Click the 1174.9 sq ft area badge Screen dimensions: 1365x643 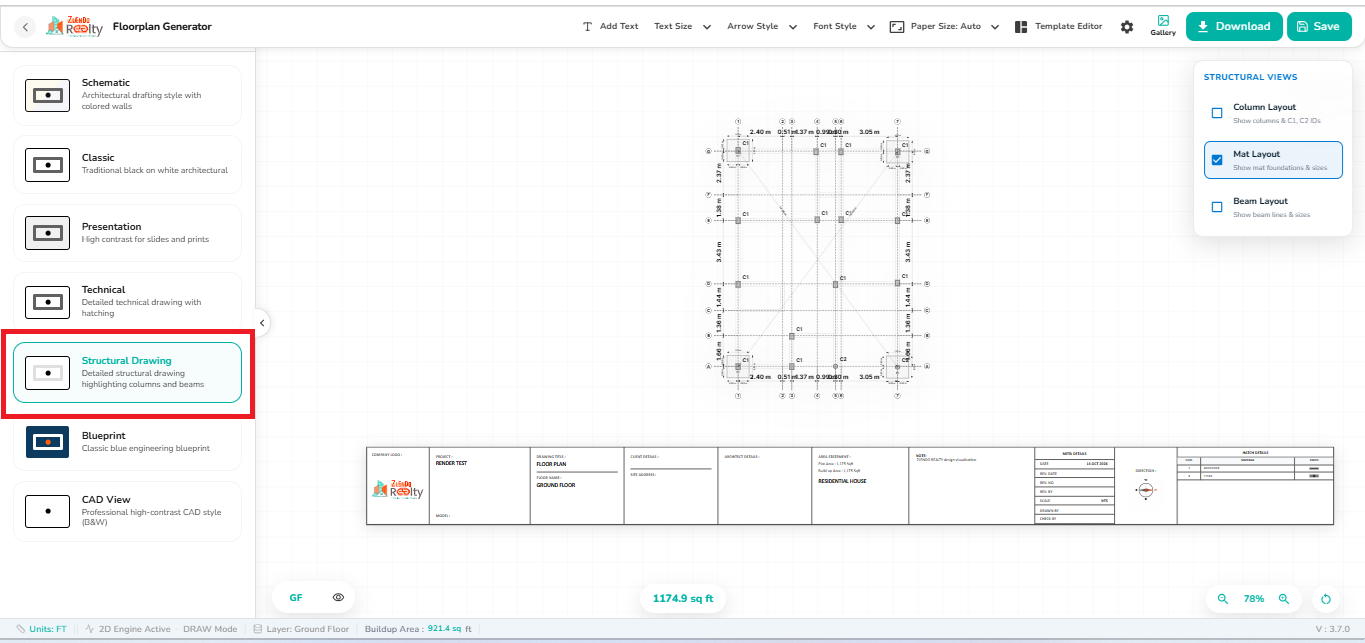(x=683, y=598)
